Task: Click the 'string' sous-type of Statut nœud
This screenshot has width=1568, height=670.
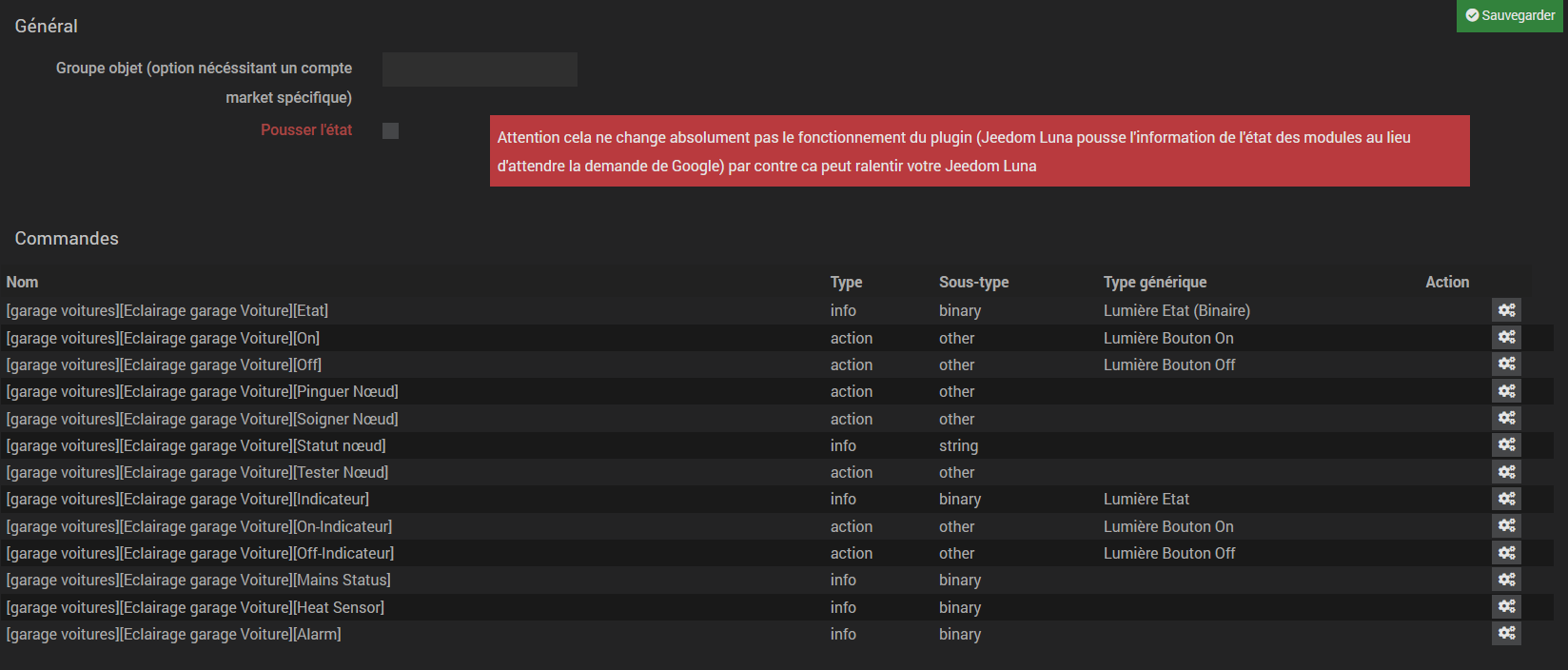Action: coord(958,445)
